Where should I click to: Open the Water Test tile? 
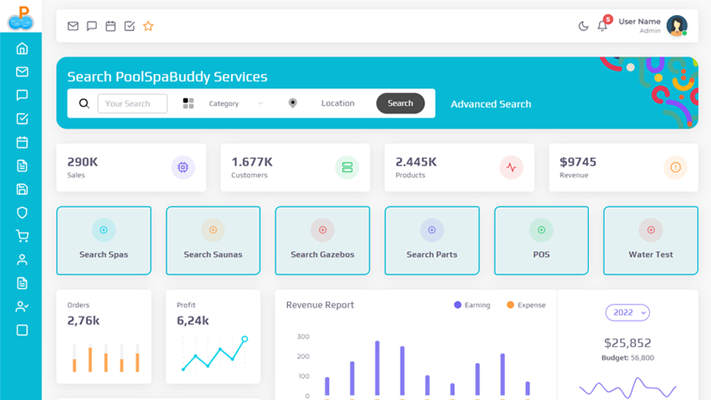tap(651, 240)
